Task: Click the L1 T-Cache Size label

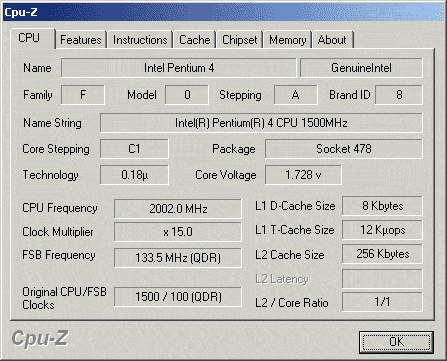Action: click(294, 230)
